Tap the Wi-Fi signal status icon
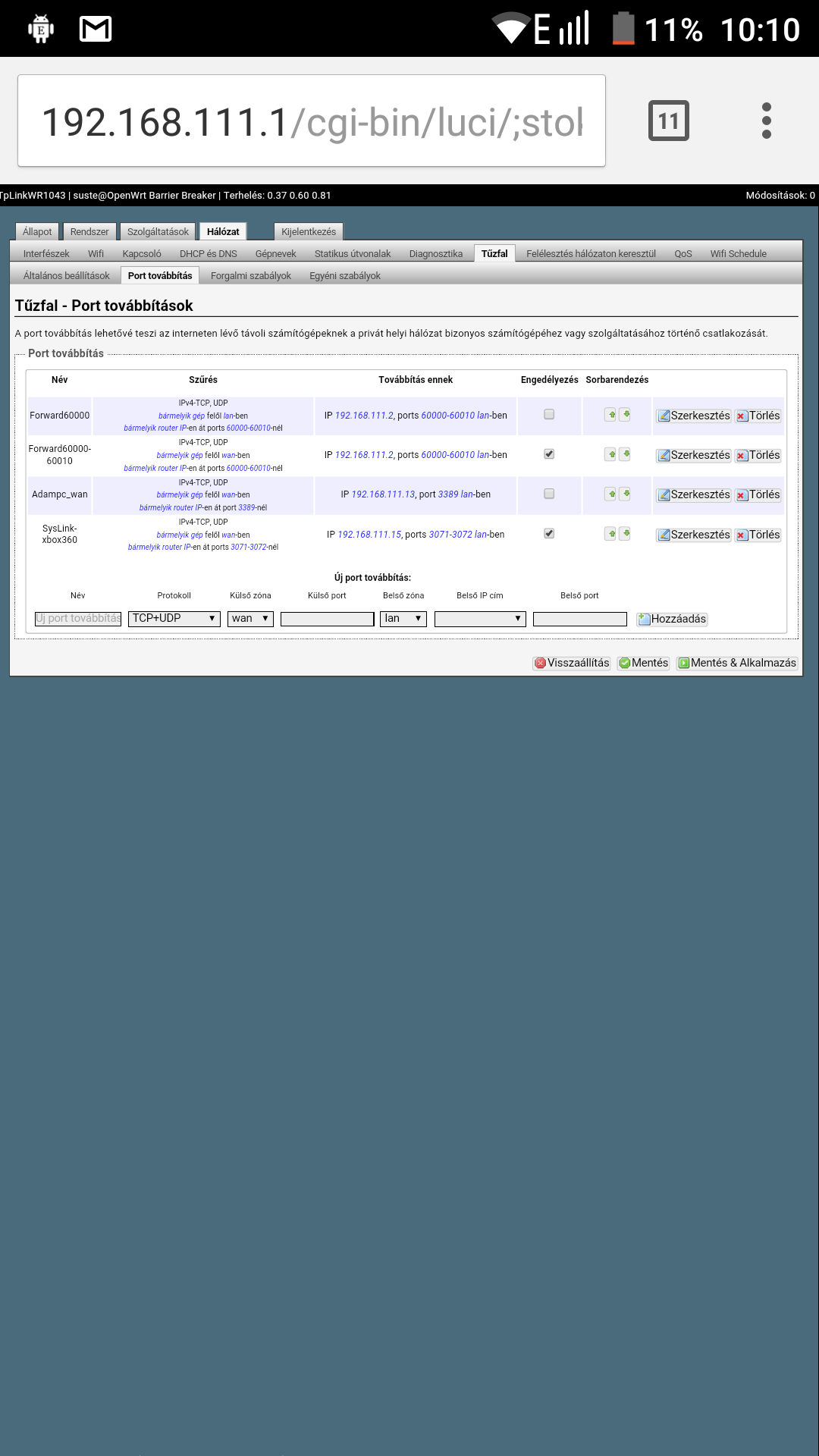Viewport: 819px width, 1456px height. click(511, 29)
